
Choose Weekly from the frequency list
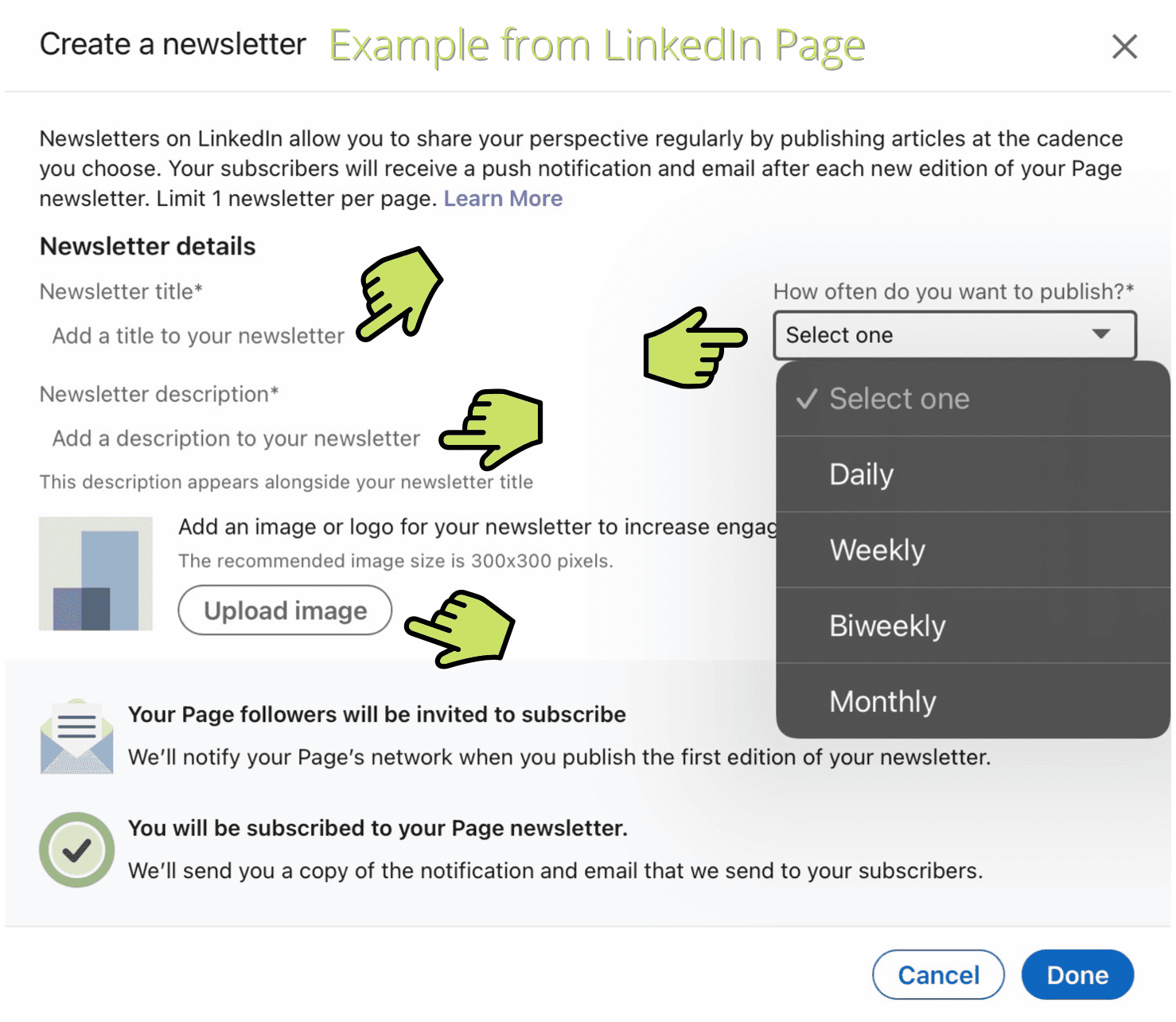[x=972, y=550]
